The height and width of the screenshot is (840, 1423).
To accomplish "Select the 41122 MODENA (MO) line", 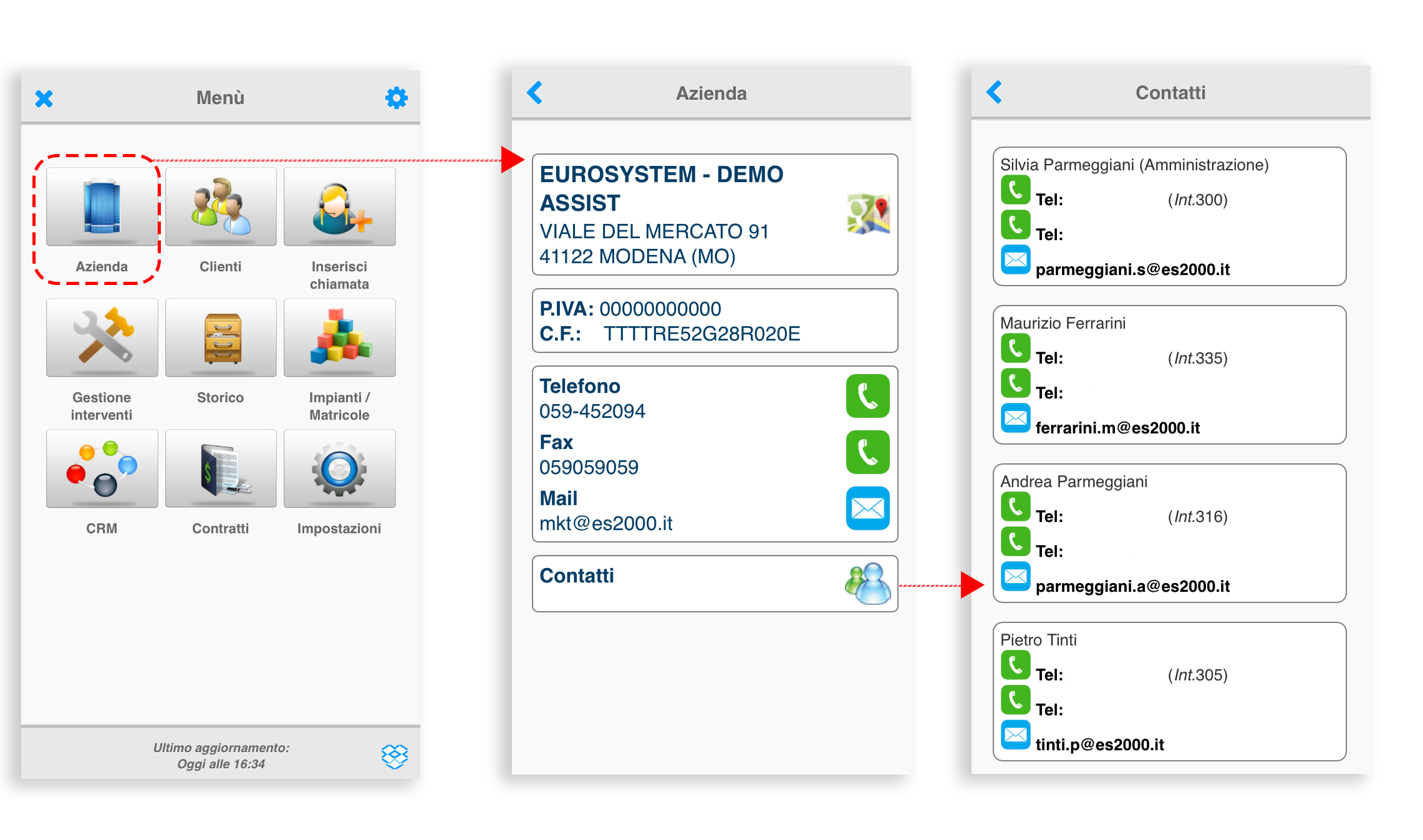I will [637, 256].
